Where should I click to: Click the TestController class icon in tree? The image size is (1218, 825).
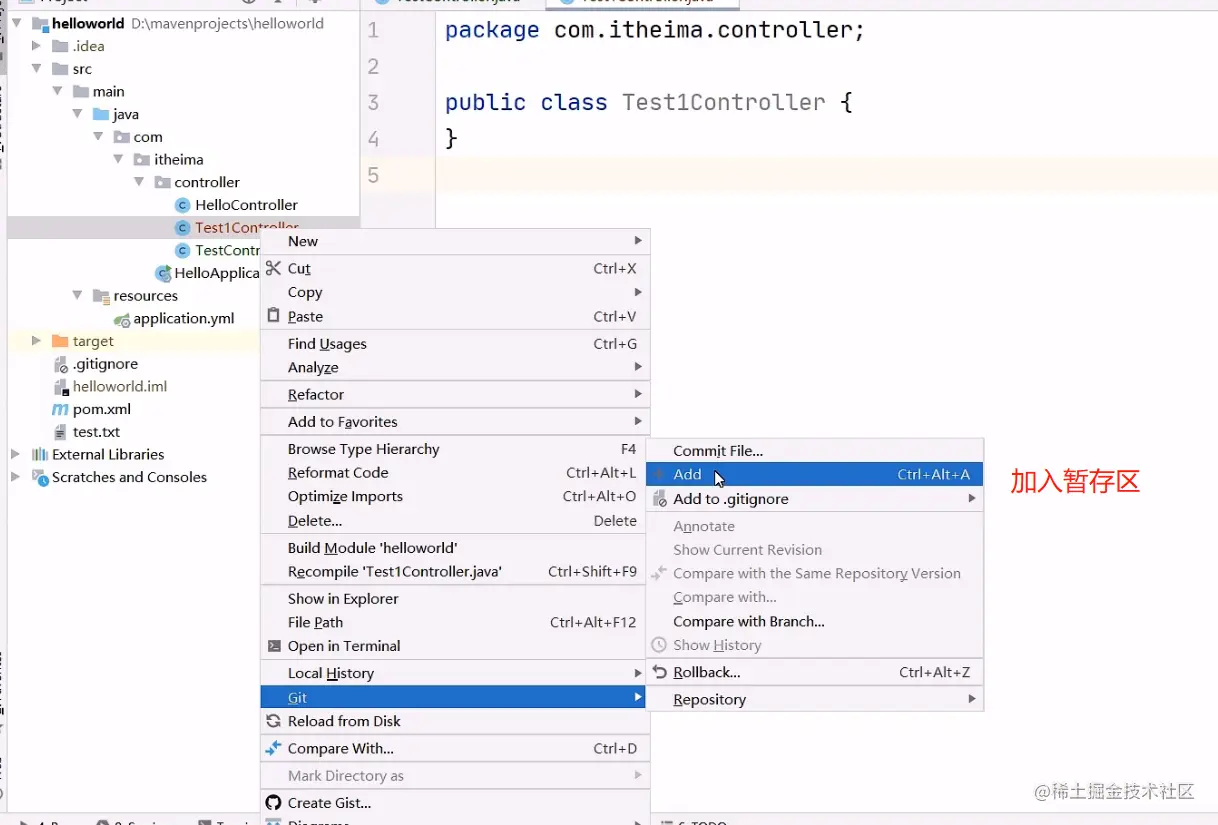click(182, 250)
